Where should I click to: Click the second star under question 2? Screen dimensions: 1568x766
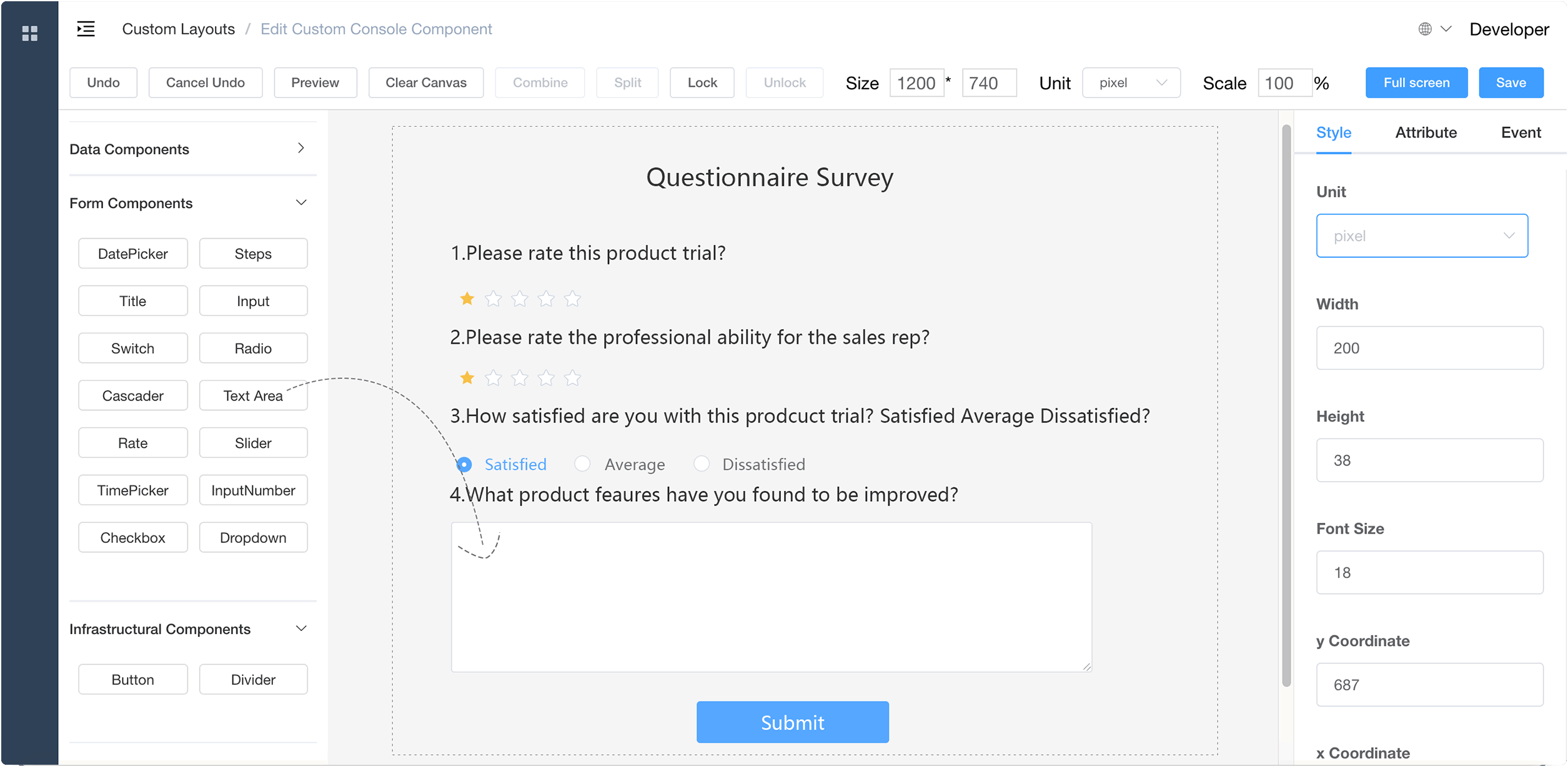tap(493, 378)
